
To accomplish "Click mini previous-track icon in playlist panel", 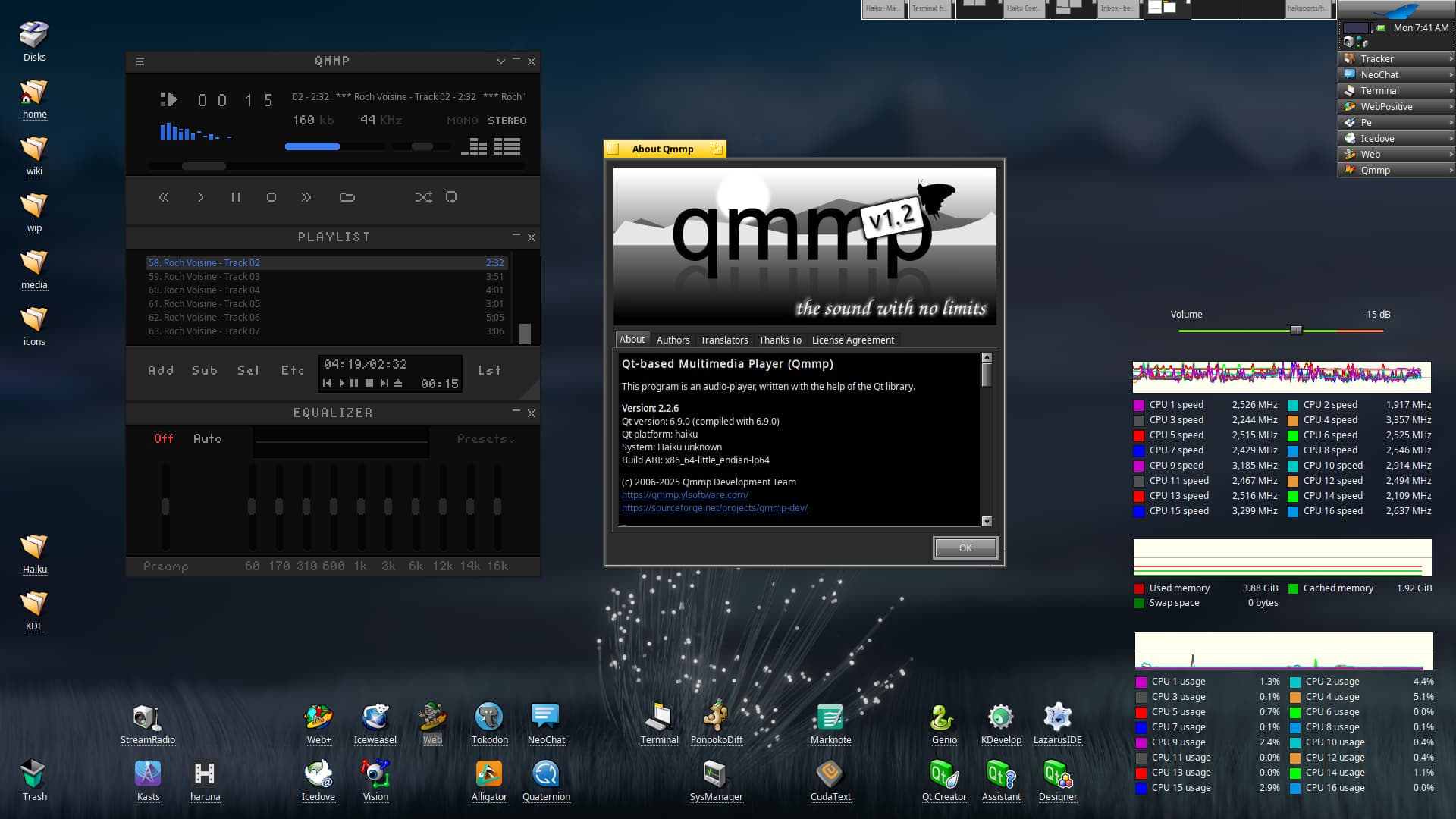I will coord(327,384).
